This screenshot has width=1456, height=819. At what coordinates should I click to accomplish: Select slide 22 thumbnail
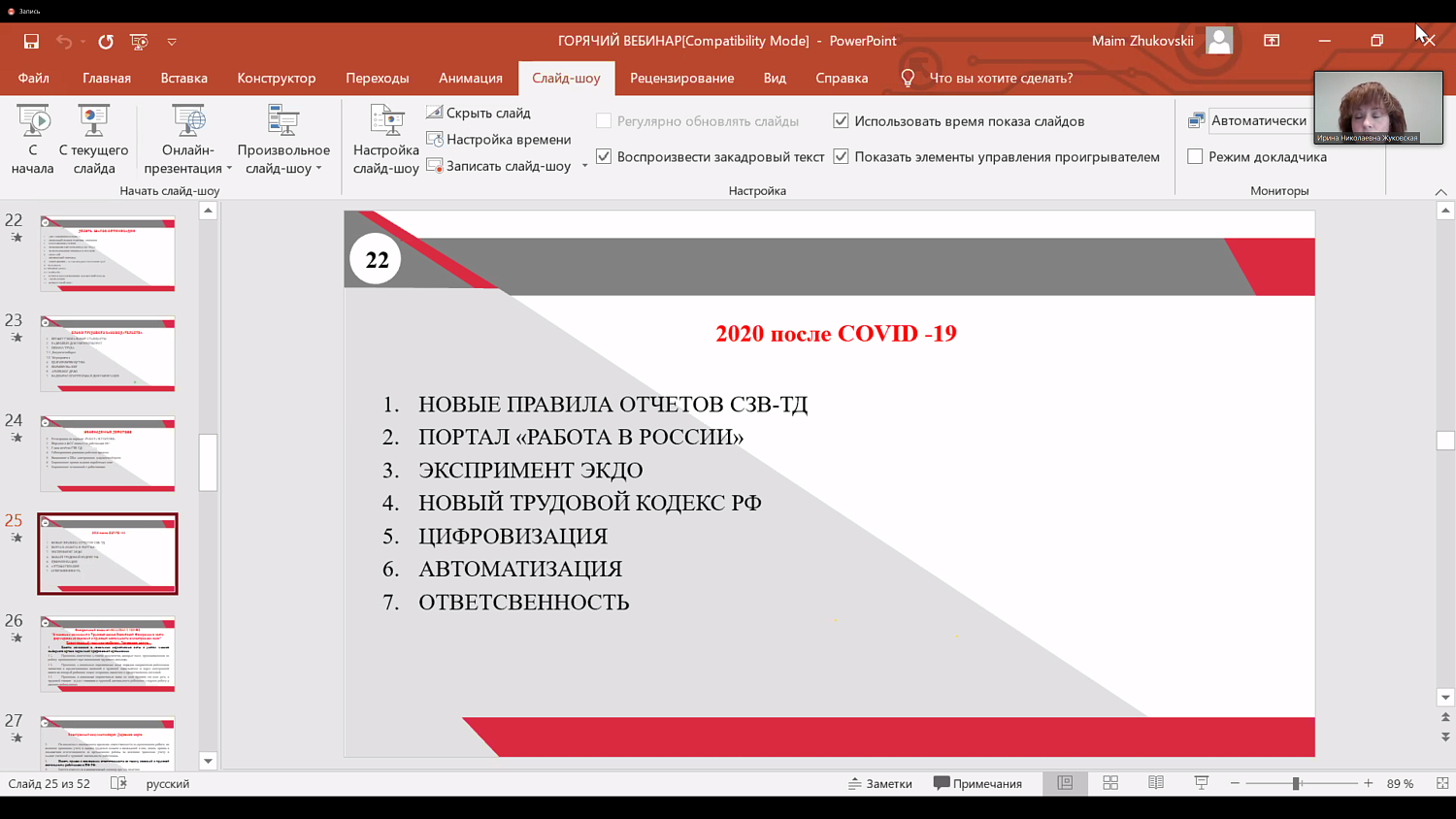tap(108, 253)
